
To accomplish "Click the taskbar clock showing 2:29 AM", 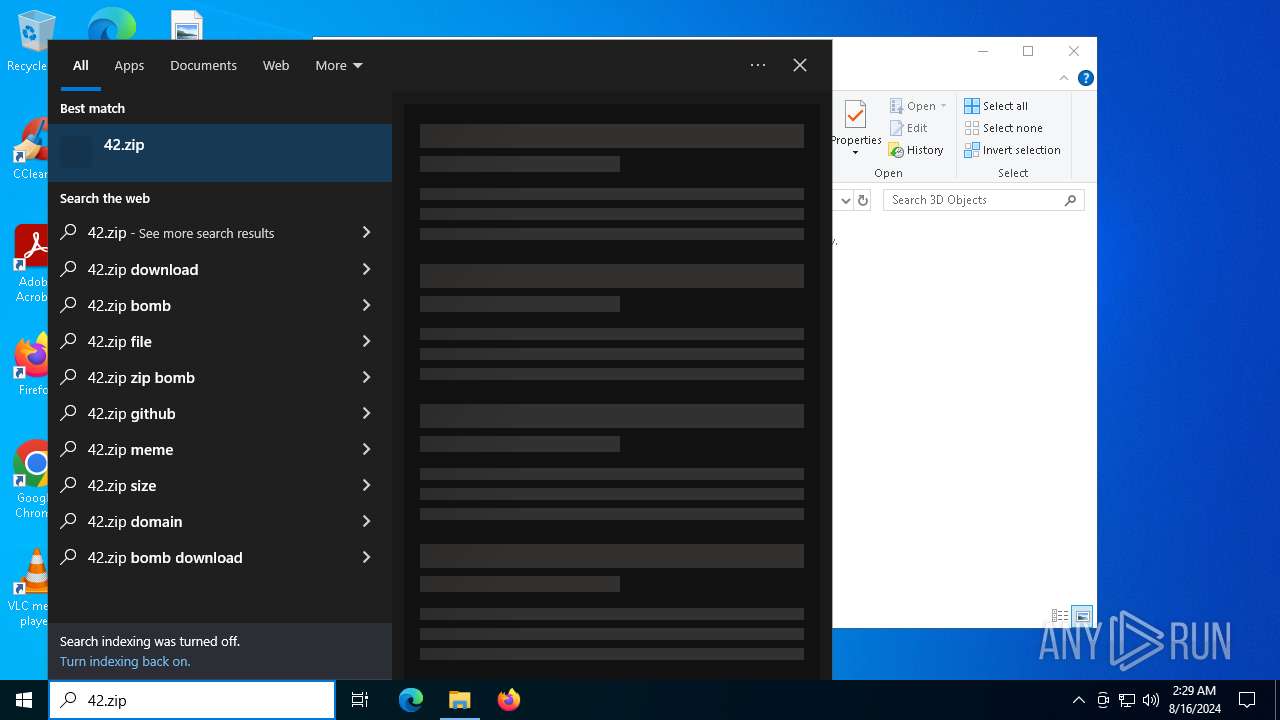I will coord(1195,700).
